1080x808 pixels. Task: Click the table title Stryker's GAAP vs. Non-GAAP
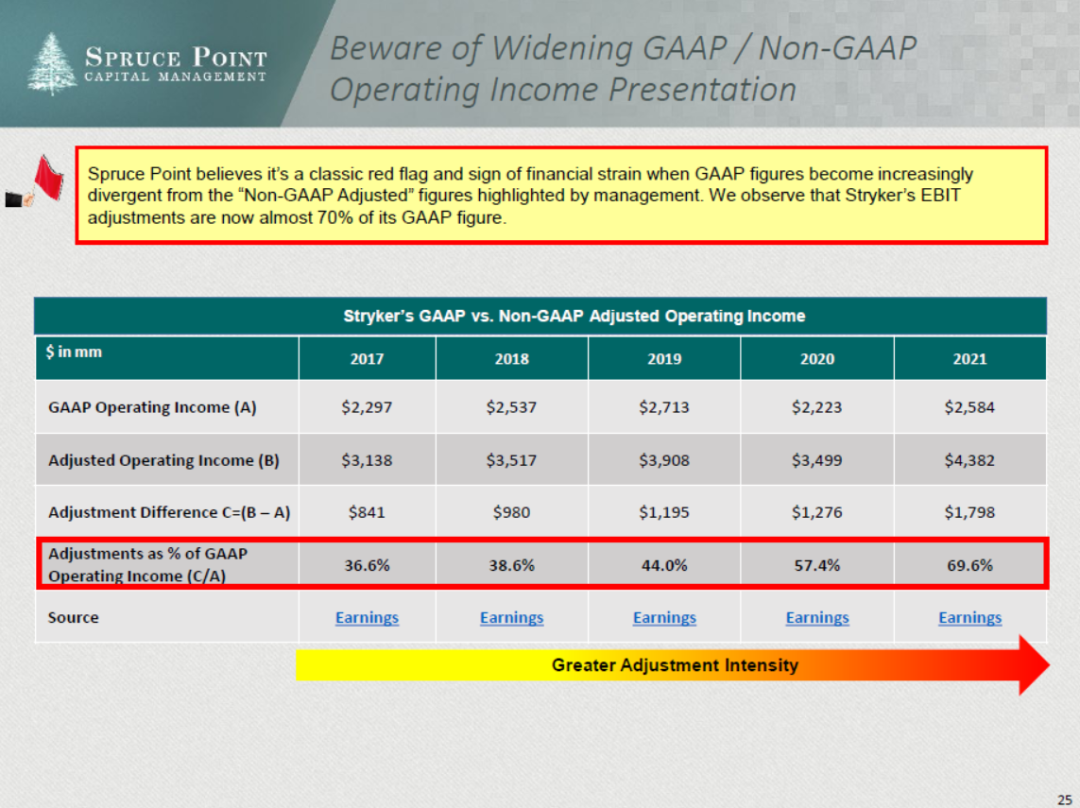point(574,316)
